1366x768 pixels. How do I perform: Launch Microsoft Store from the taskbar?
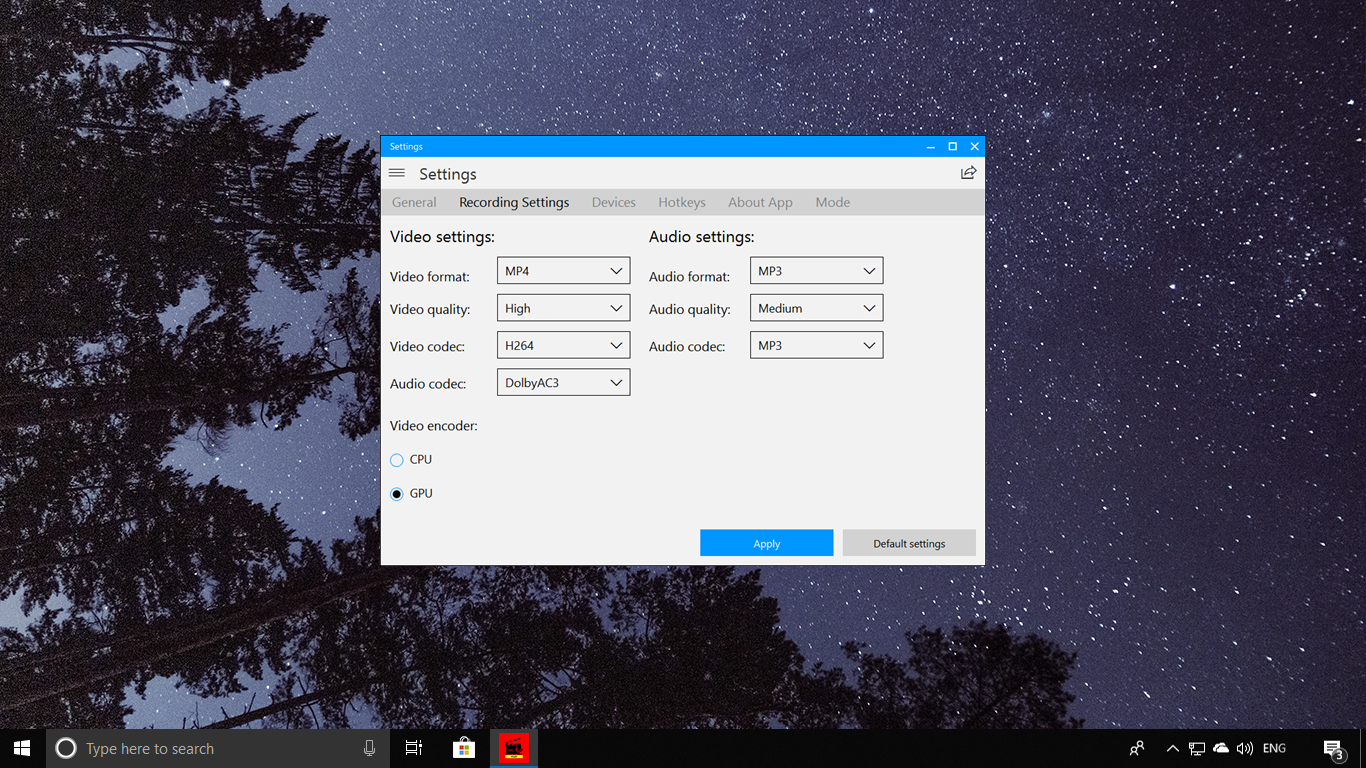coord(463,747)
